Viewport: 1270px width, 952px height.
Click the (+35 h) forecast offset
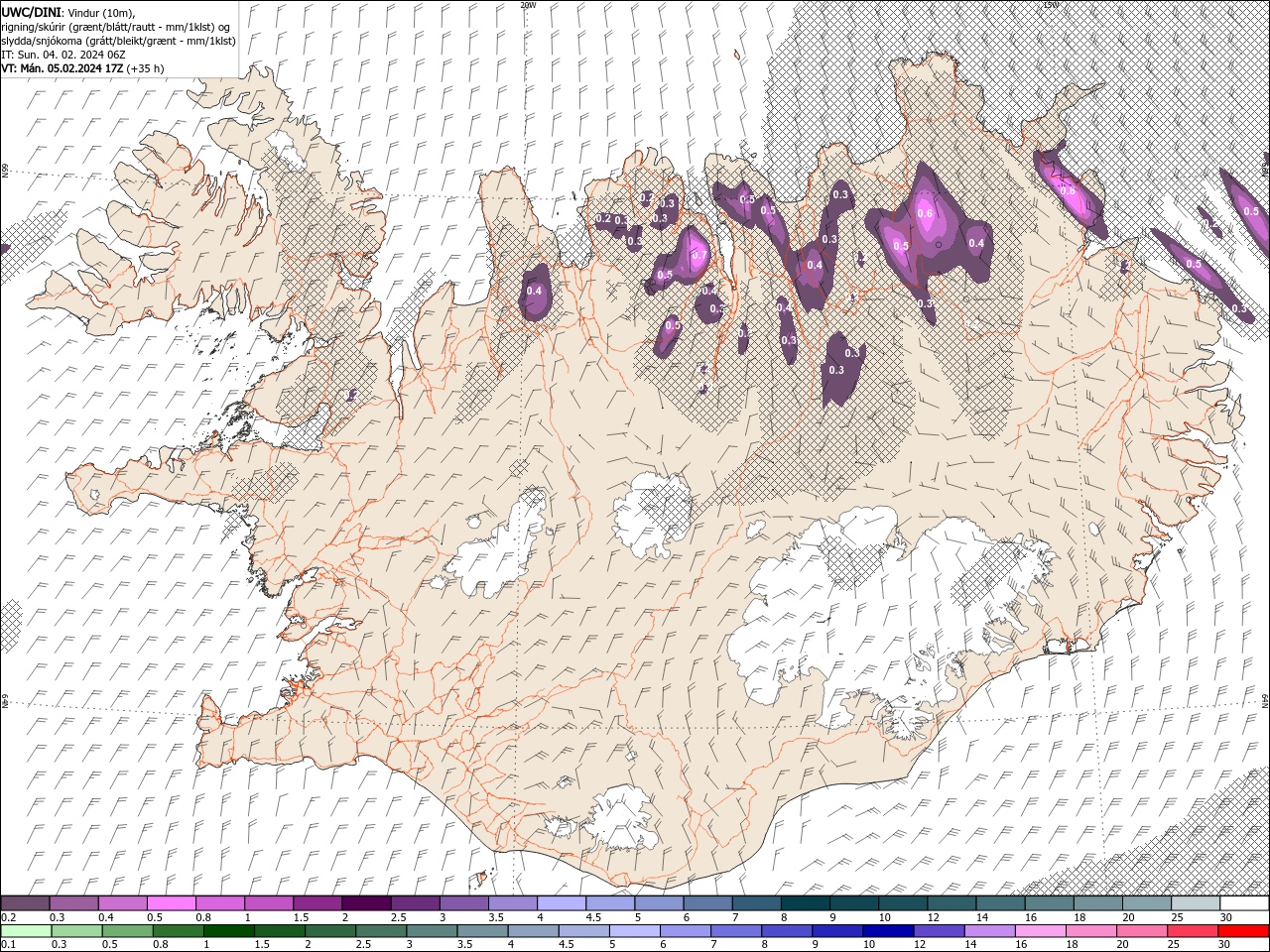(146, 68)
